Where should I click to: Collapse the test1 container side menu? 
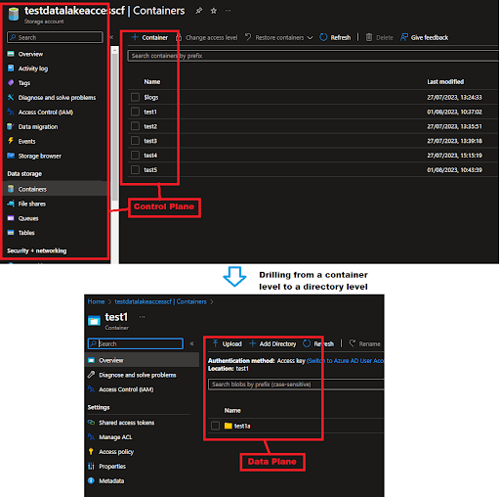pos(192,343)
